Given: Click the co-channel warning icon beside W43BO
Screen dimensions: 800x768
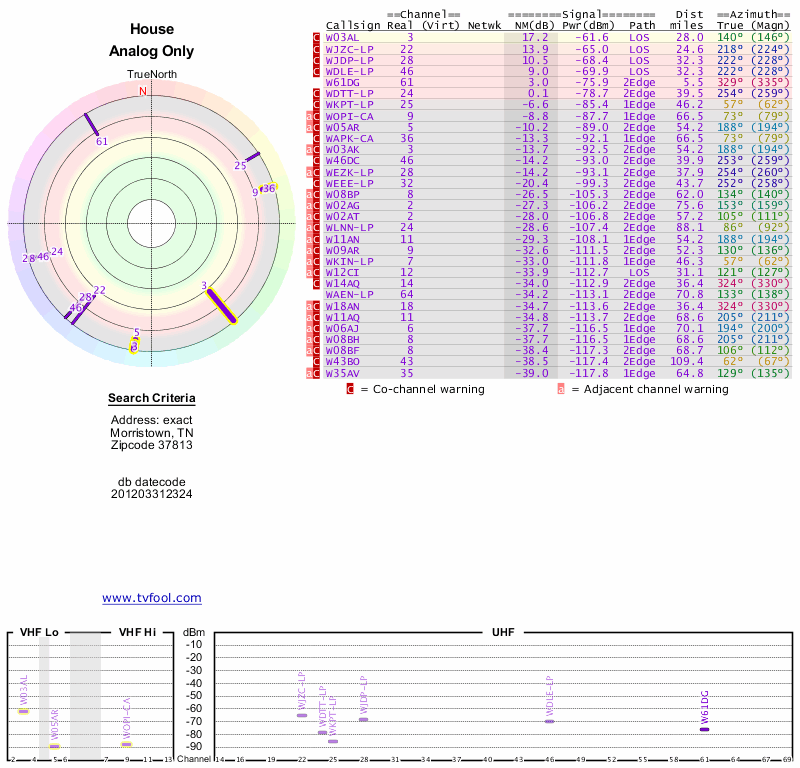Looking at the screenshot, I should (317, 362).
